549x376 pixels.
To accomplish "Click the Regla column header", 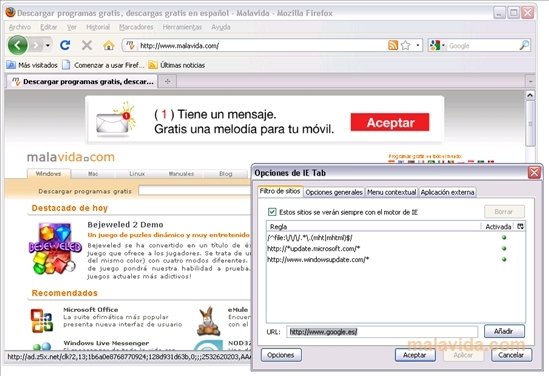I will click(374, 227).
